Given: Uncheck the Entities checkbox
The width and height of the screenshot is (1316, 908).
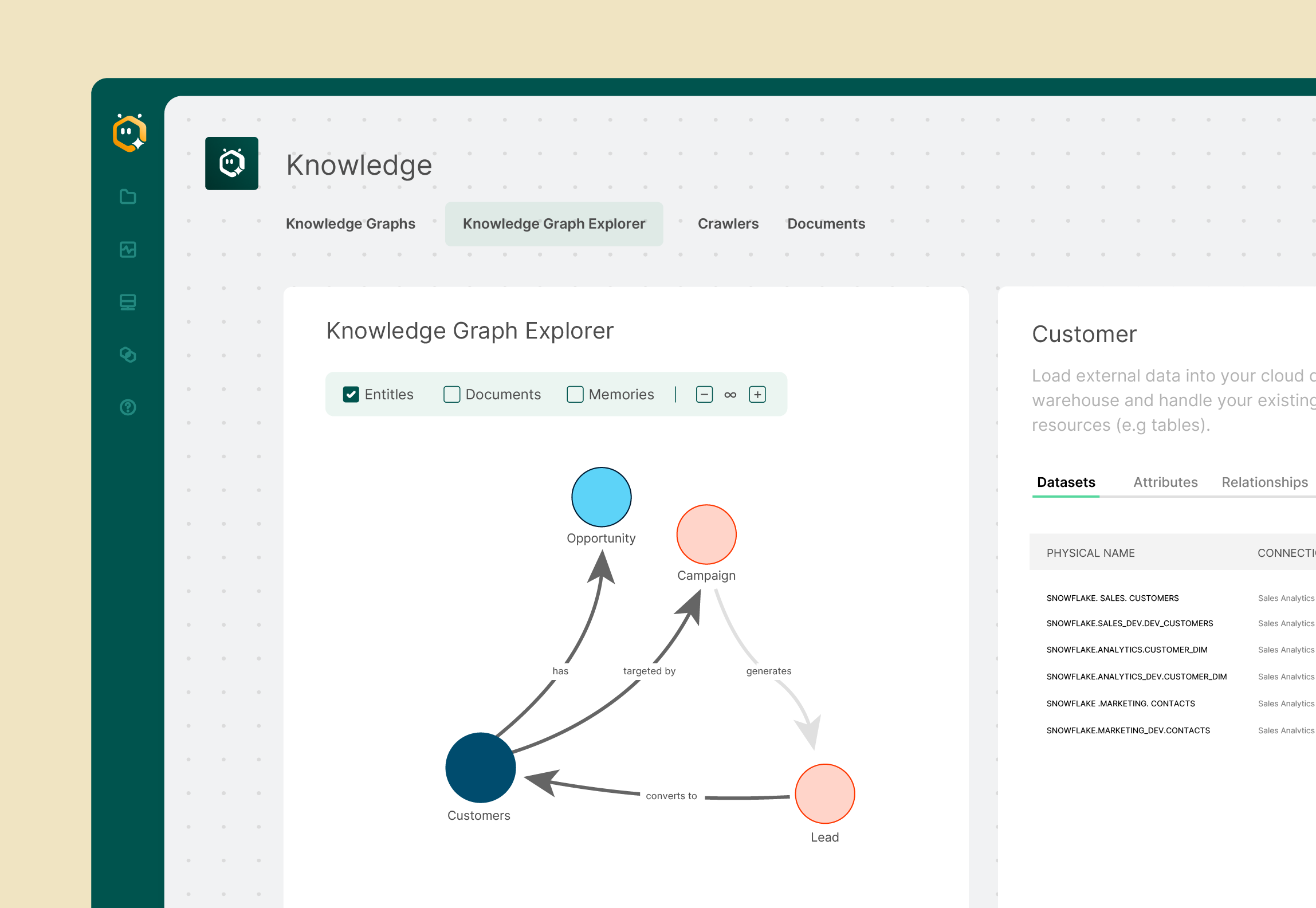Looking at the screenshot, I should click(x=351, y=394).
